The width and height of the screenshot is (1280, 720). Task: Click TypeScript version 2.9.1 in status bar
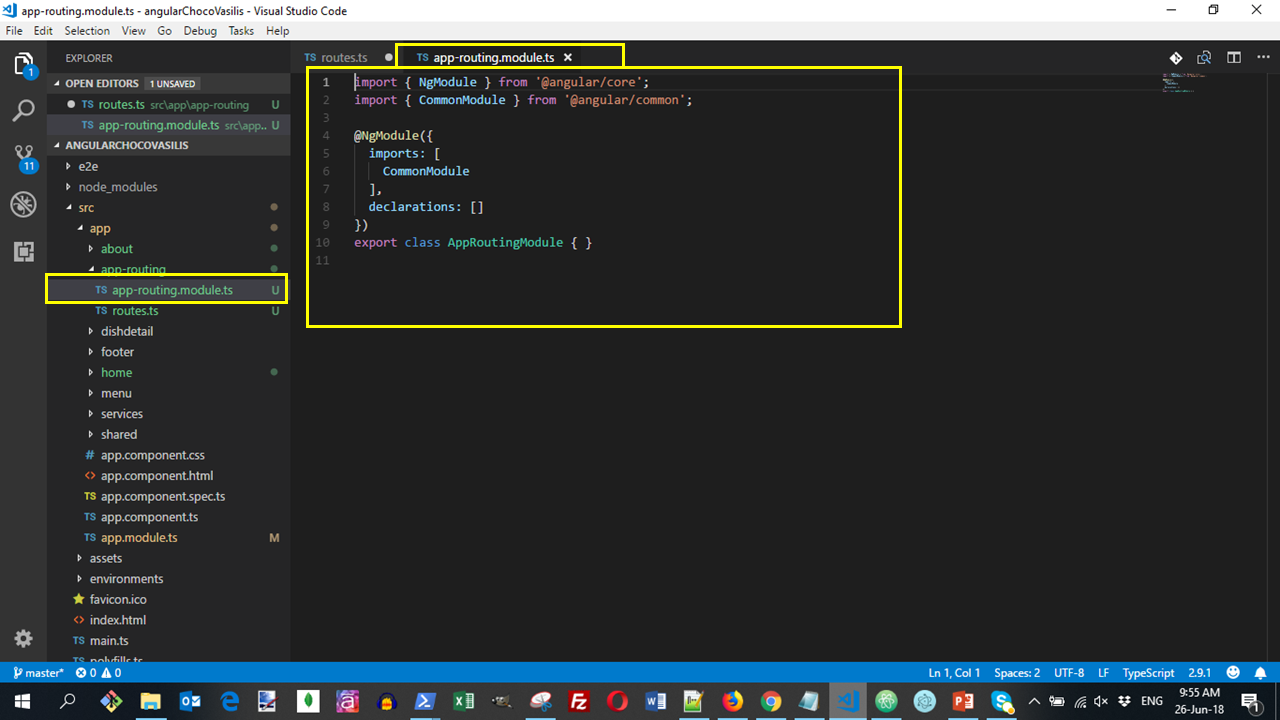pos(1198,673)
